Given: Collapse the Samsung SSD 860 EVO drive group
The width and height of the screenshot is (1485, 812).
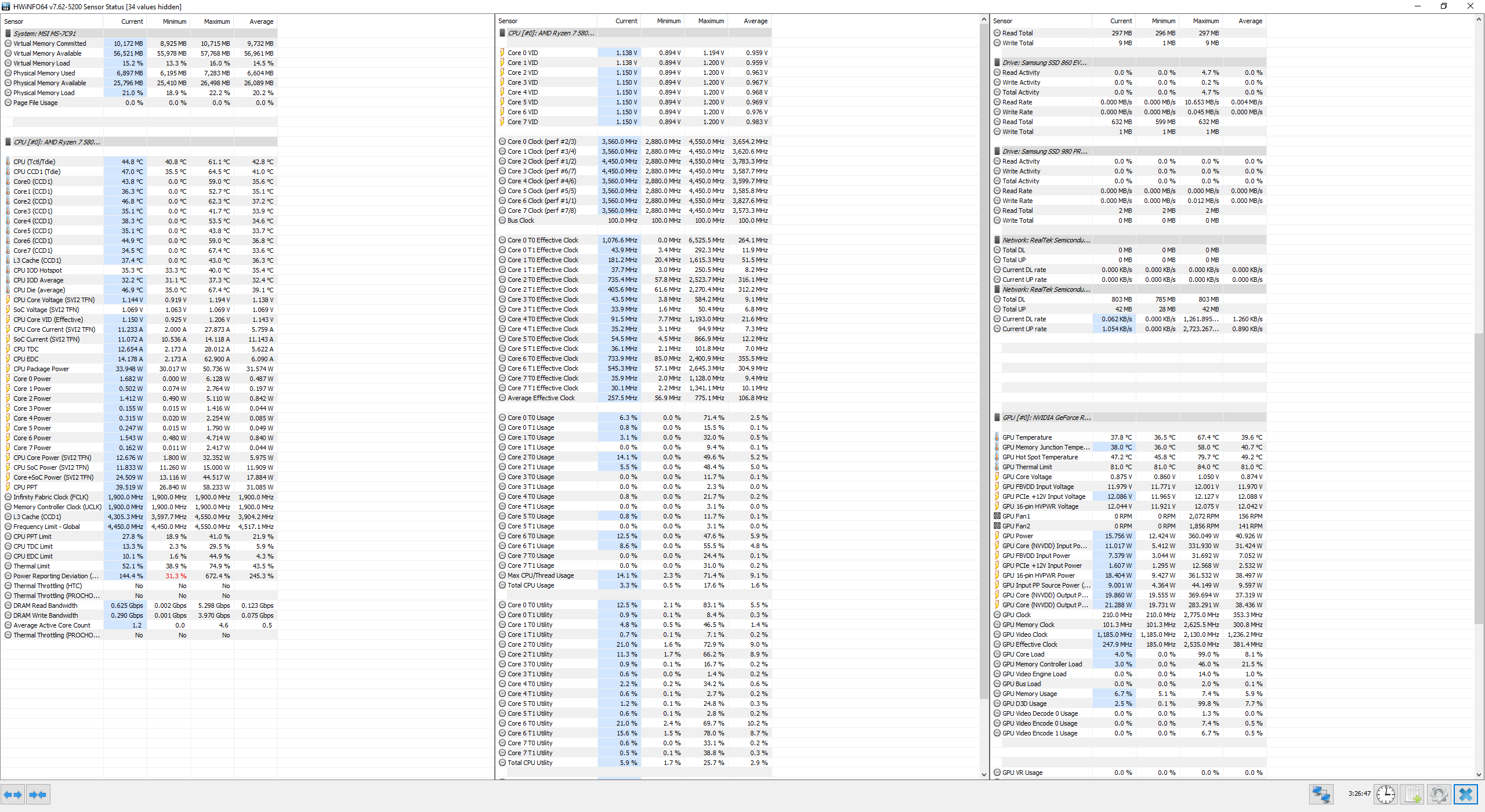Looking at the screenshot, I should coord(1044,63).
